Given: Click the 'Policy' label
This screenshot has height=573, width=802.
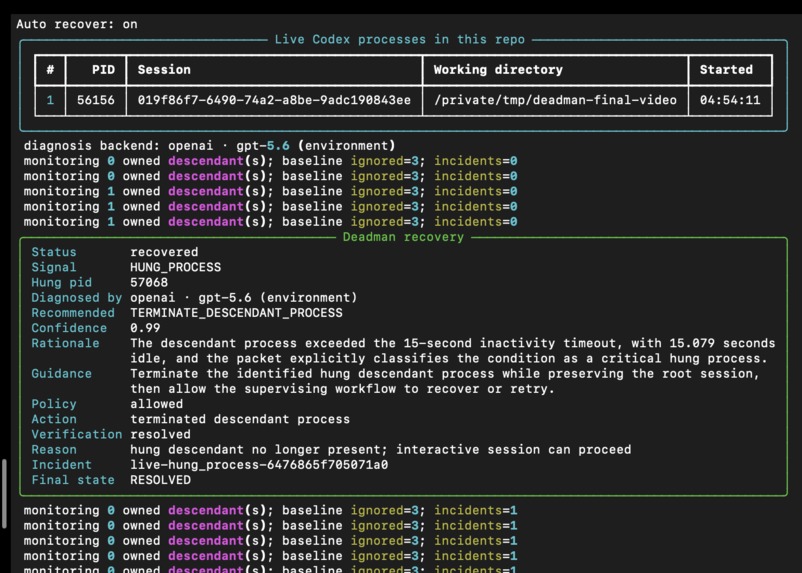Looking at the screenshot, I should (54, 404).
